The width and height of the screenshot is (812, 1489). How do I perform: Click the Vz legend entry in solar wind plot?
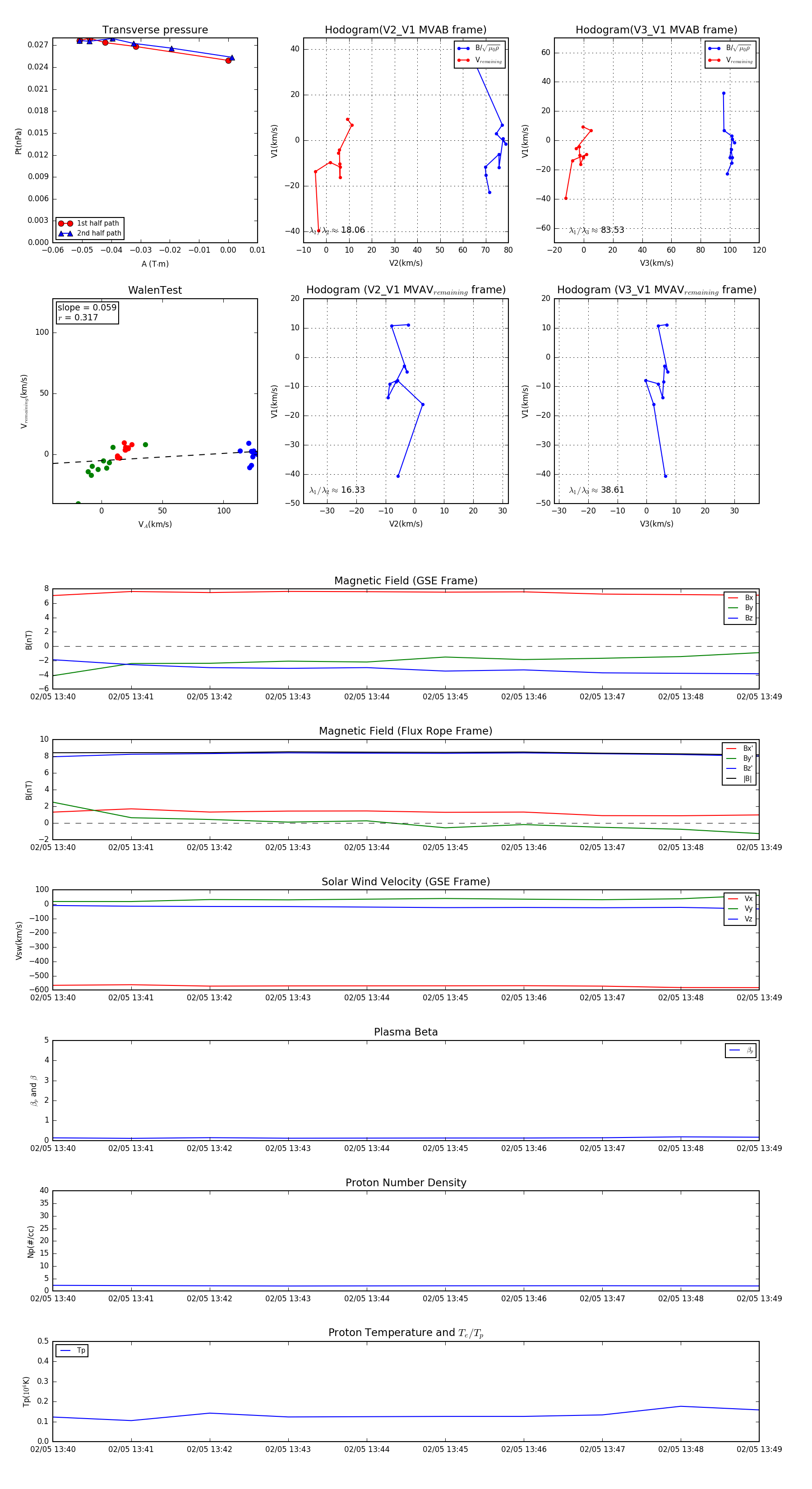click(x=740, y=919)
